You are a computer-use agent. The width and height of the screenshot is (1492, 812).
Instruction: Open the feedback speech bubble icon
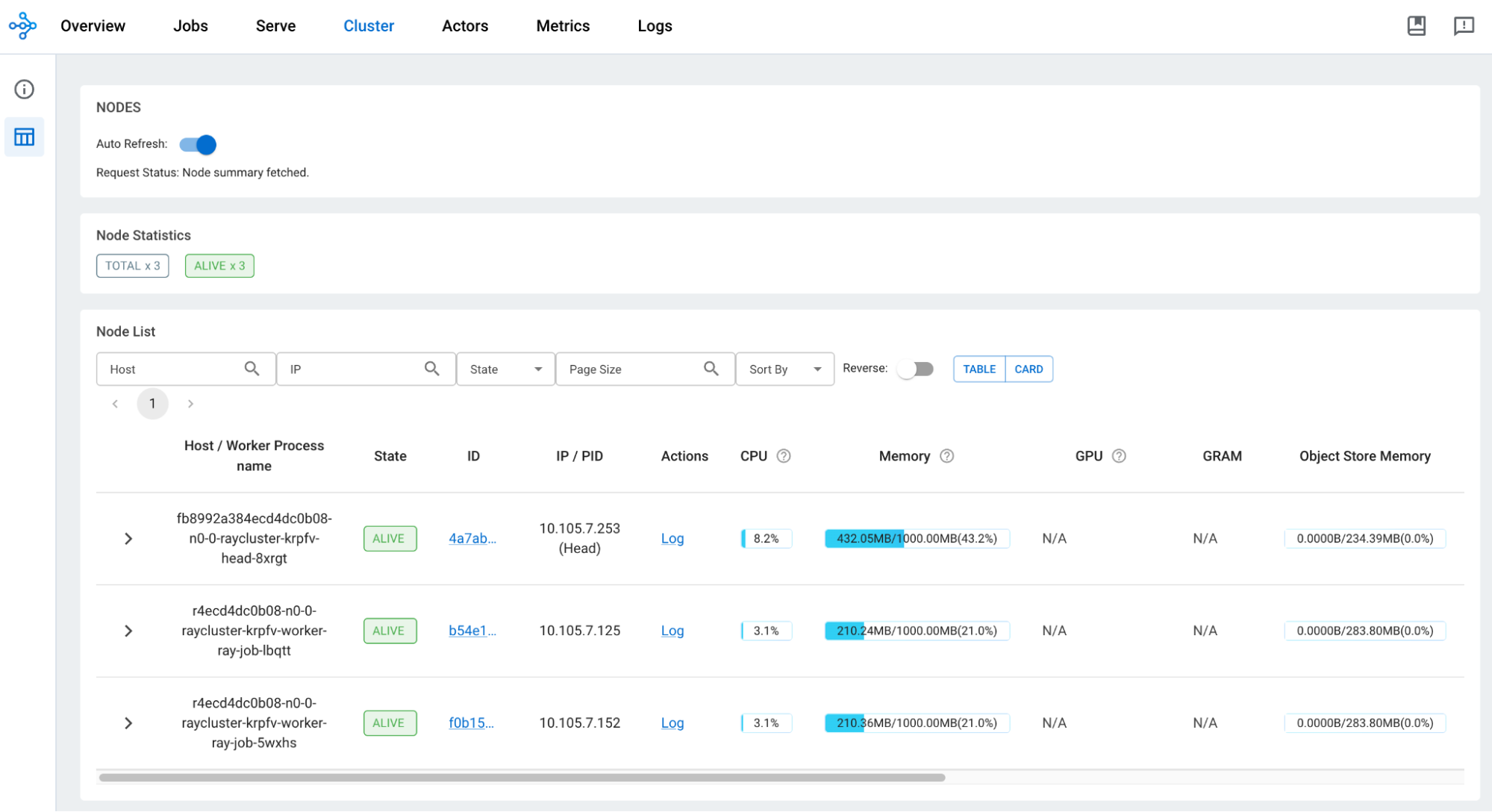pos(1464,26)
